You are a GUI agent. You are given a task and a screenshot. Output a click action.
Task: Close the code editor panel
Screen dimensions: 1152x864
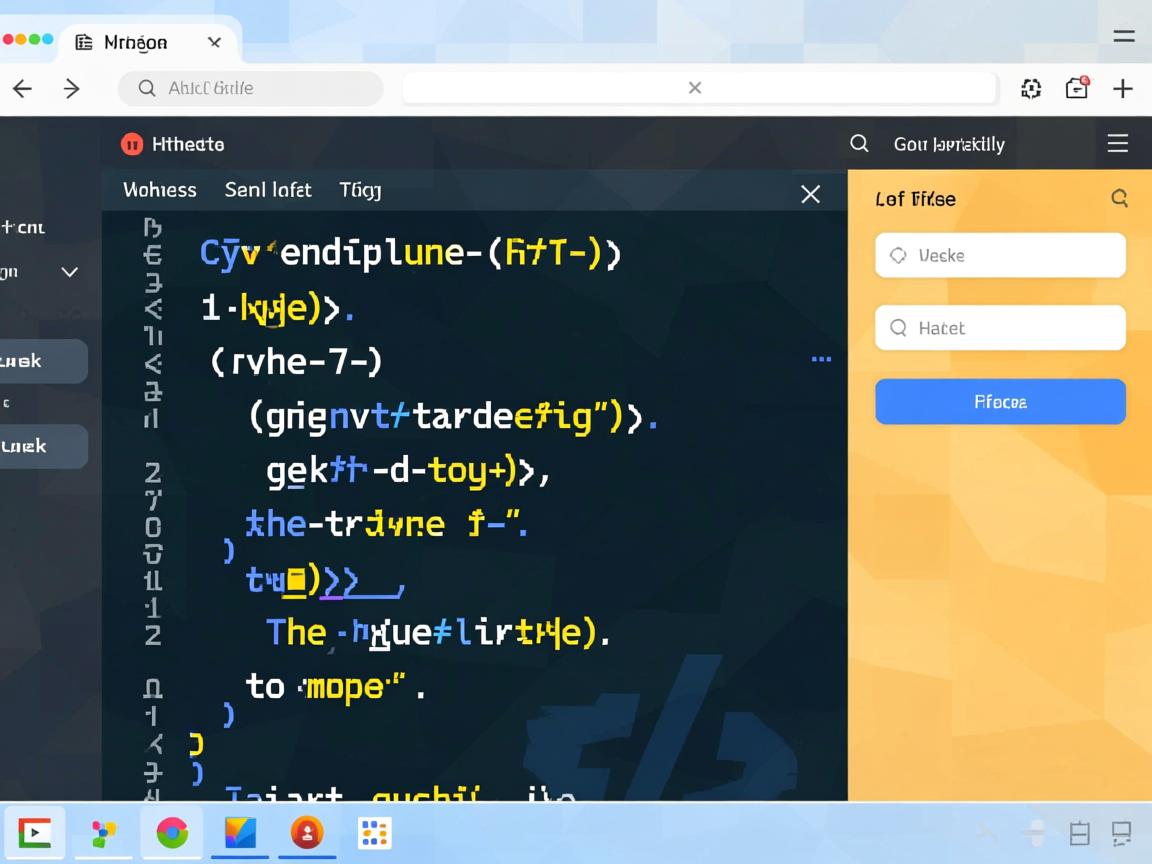point(810,194)
